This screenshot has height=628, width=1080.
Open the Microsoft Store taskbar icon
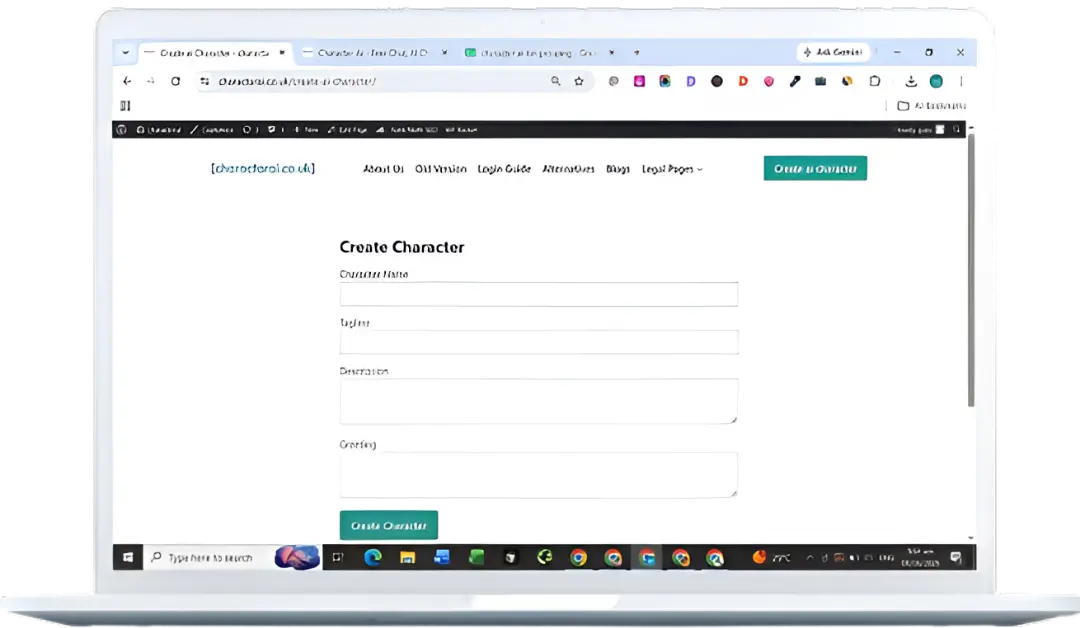[x=510, y=558]
